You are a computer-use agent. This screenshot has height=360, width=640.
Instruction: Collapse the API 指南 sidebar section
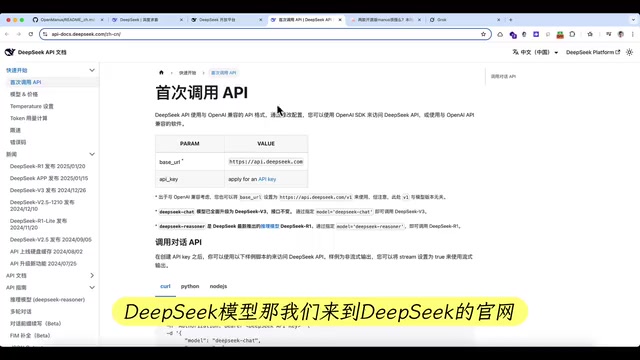92,287
